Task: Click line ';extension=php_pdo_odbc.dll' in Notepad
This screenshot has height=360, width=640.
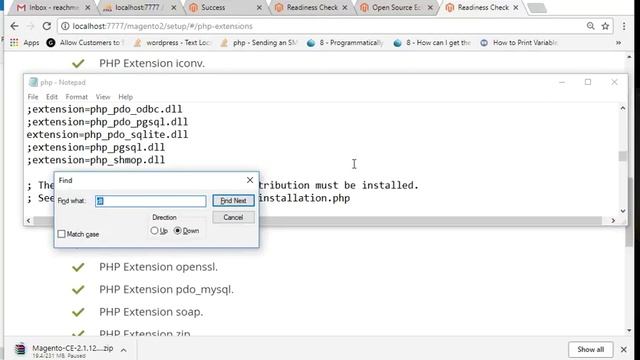Action: [x=104, y=109]
